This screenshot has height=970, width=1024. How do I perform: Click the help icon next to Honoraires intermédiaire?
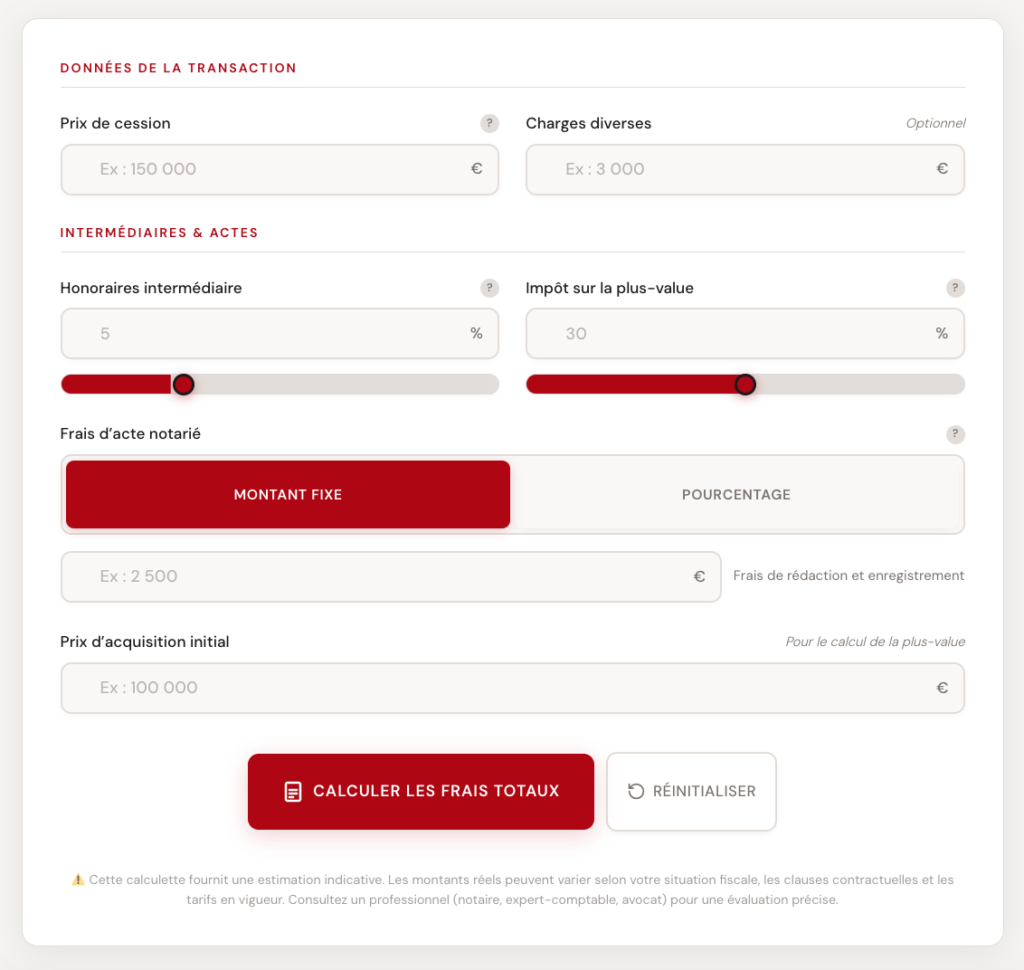pyautogui.click(x=489, y=288)
